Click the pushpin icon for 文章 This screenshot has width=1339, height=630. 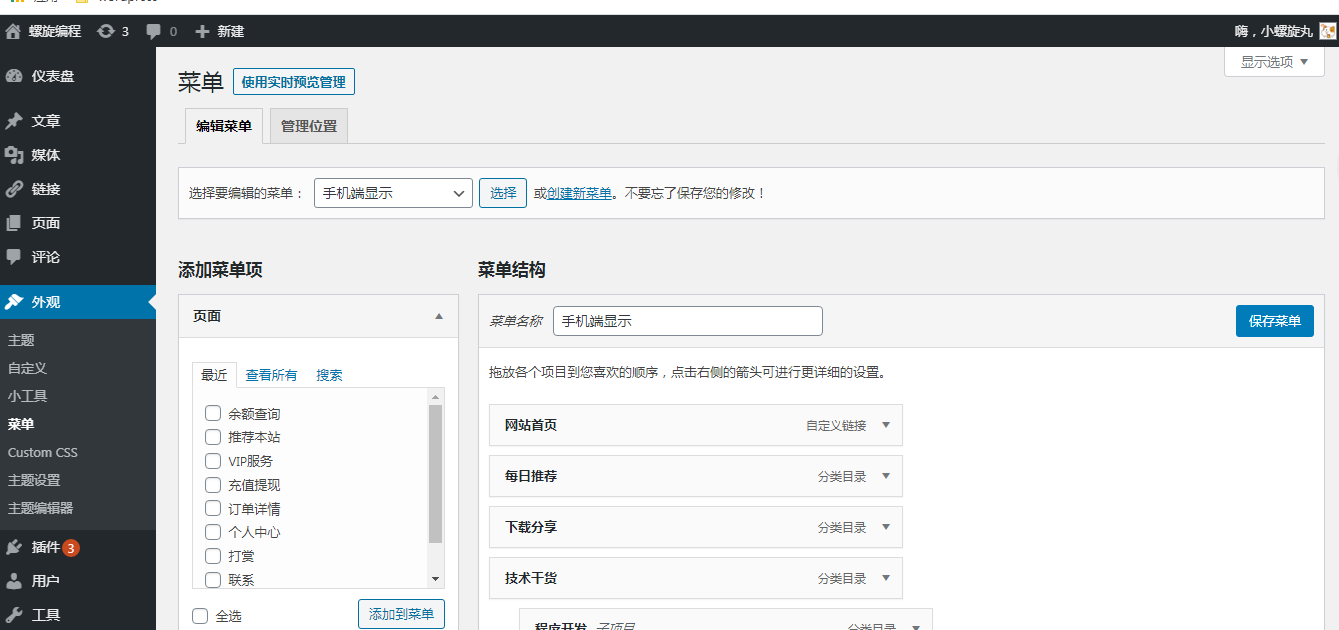pyautogui.click(x=14, y=121)
